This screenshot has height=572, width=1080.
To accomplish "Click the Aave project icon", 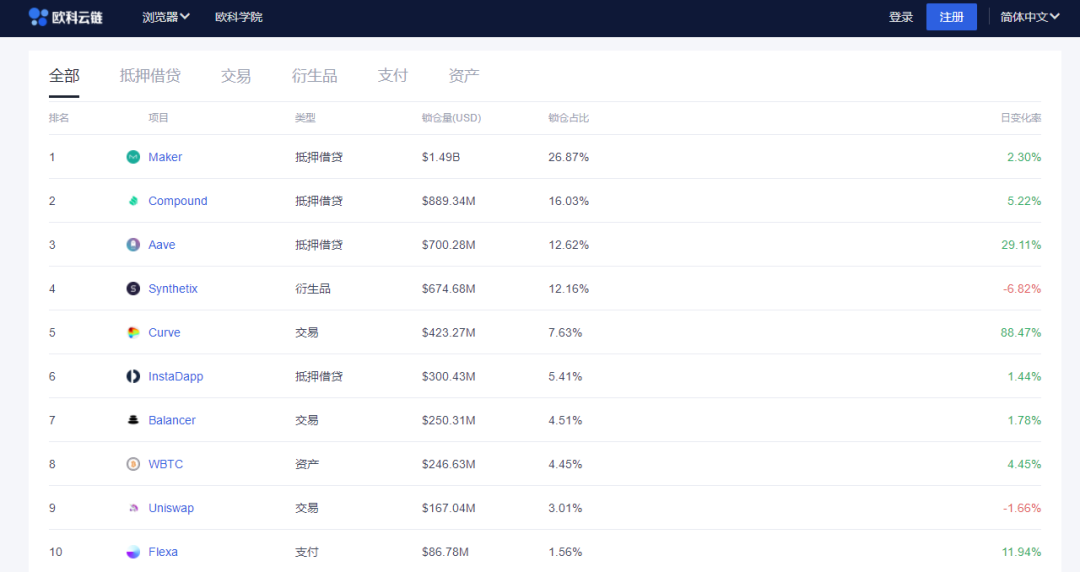I will [133, 245].
